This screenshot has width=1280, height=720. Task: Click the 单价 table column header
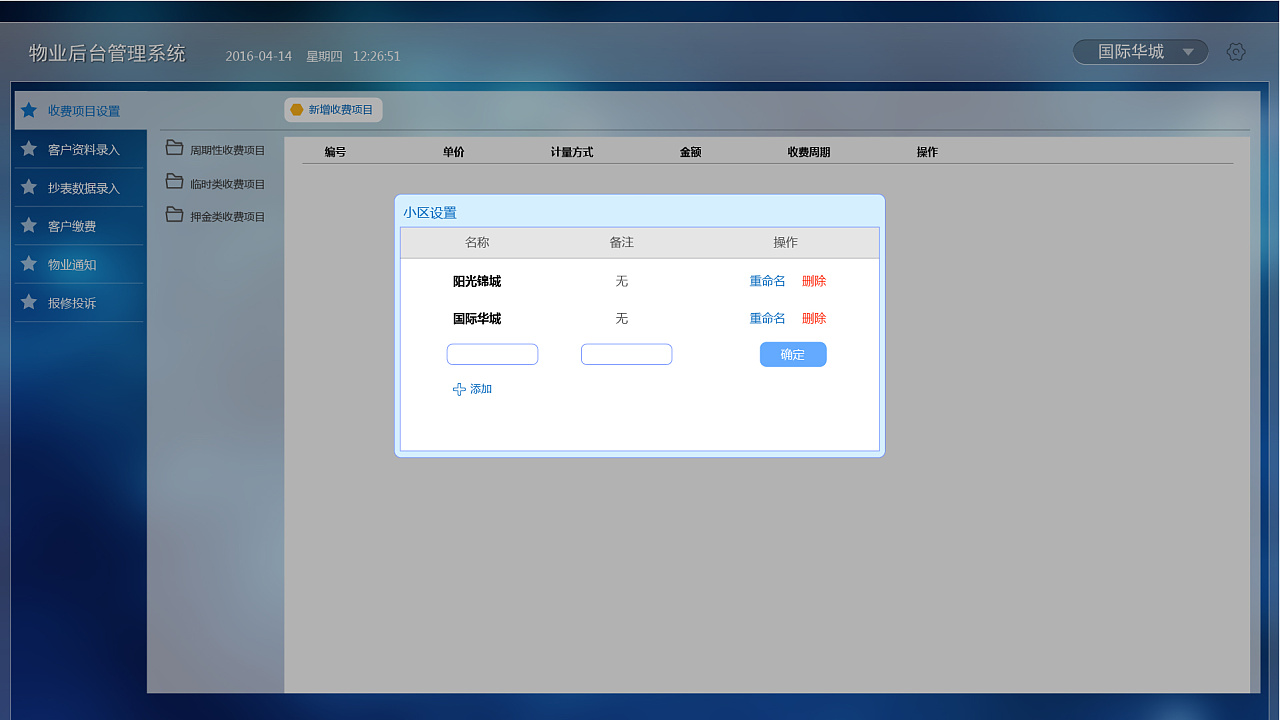click(x=453, y=152)
